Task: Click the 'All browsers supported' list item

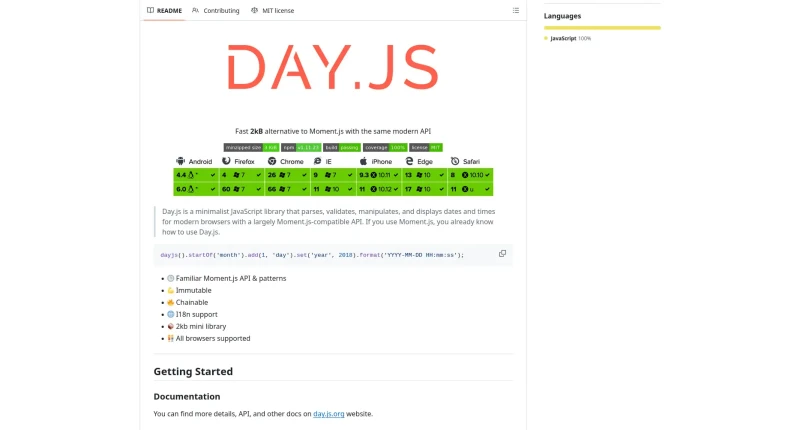Action: (x=213, y=338)
